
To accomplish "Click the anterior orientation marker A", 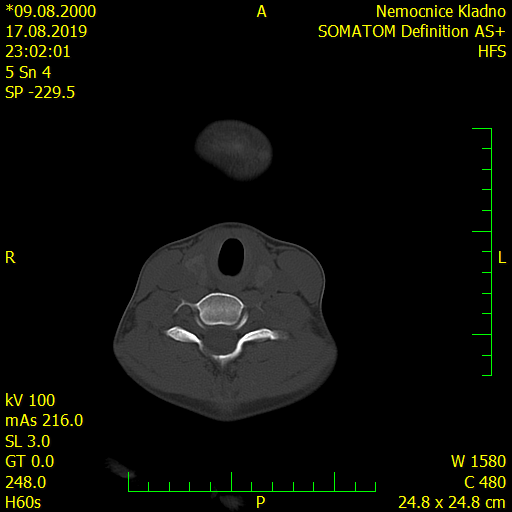I will coord(261,12).
